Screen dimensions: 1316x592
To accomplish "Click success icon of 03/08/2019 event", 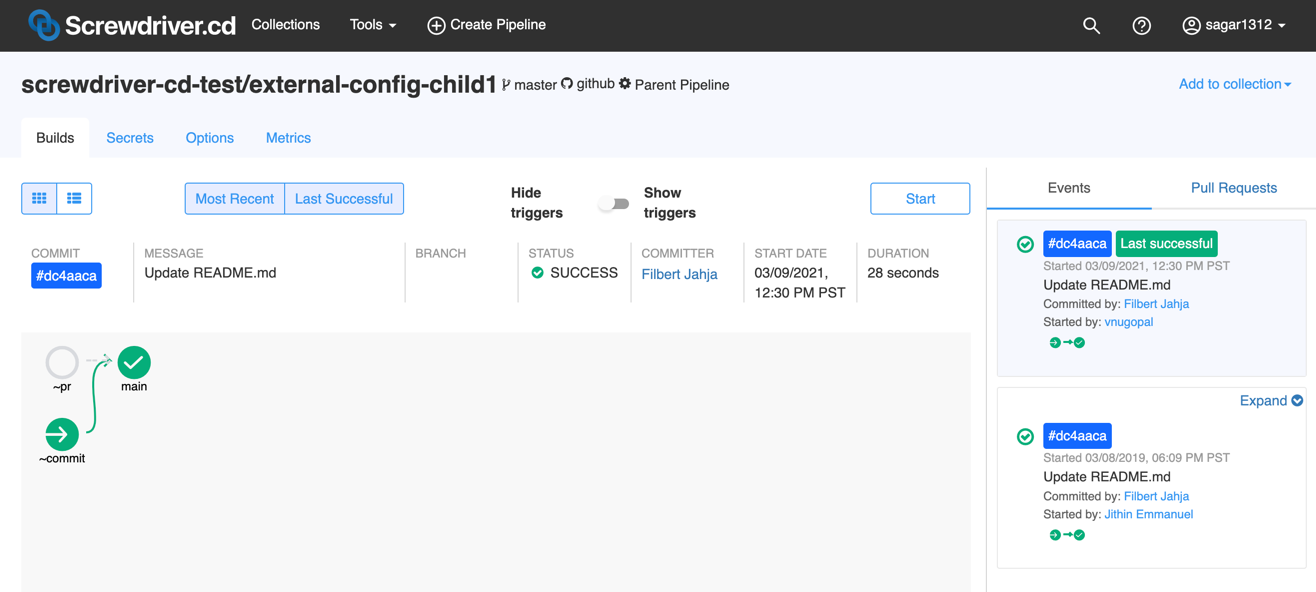I will click(1025, 436).
